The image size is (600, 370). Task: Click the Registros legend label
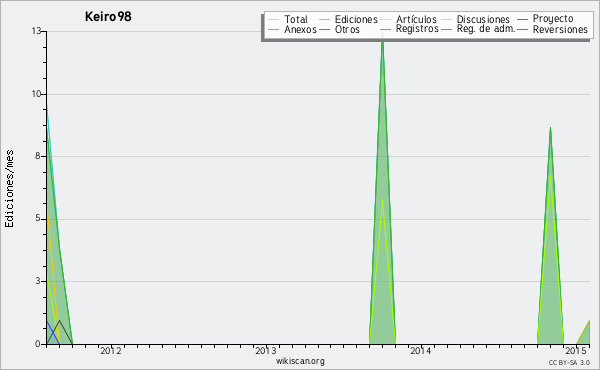417,29
